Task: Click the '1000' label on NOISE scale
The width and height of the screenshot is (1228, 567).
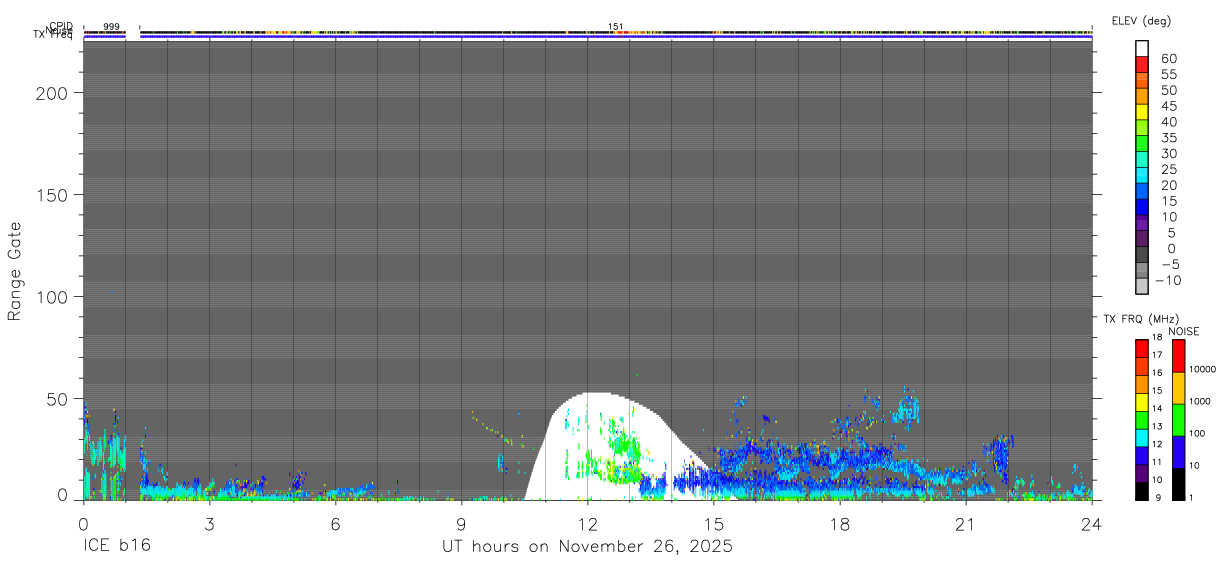Action: click(1202, 401)
